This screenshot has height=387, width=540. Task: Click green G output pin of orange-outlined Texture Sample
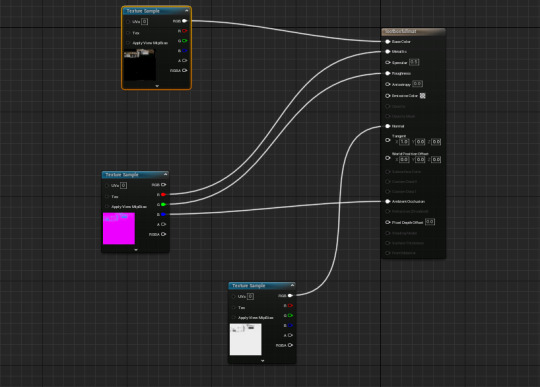pos(185,41)
